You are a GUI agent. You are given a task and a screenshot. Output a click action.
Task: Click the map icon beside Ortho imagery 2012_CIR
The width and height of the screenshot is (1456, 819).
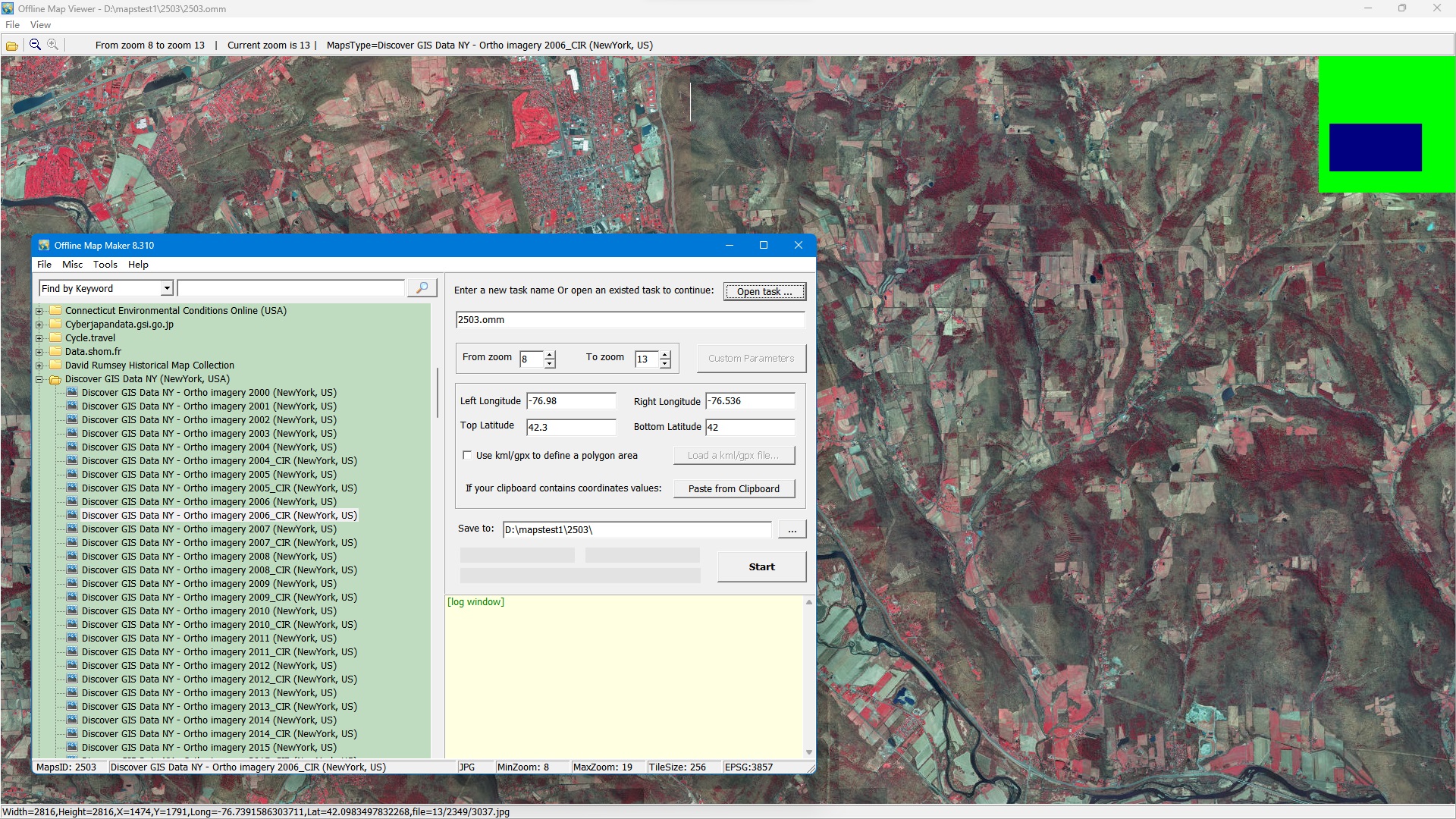(72, 679)
